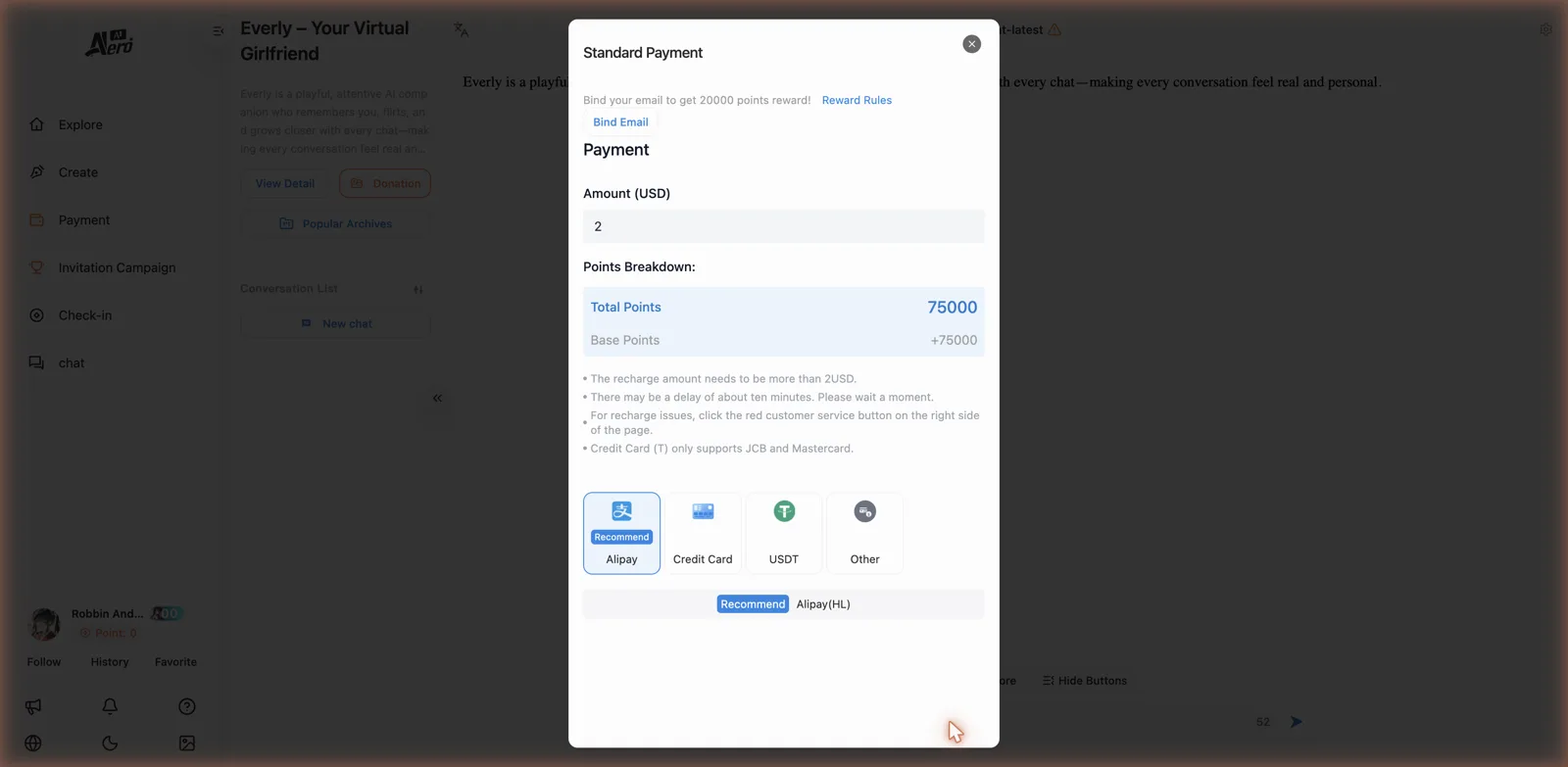Viewport: 1568px width, 767px height.
Task: Click the user avatar thumbnail
Action: coord(44,624)
